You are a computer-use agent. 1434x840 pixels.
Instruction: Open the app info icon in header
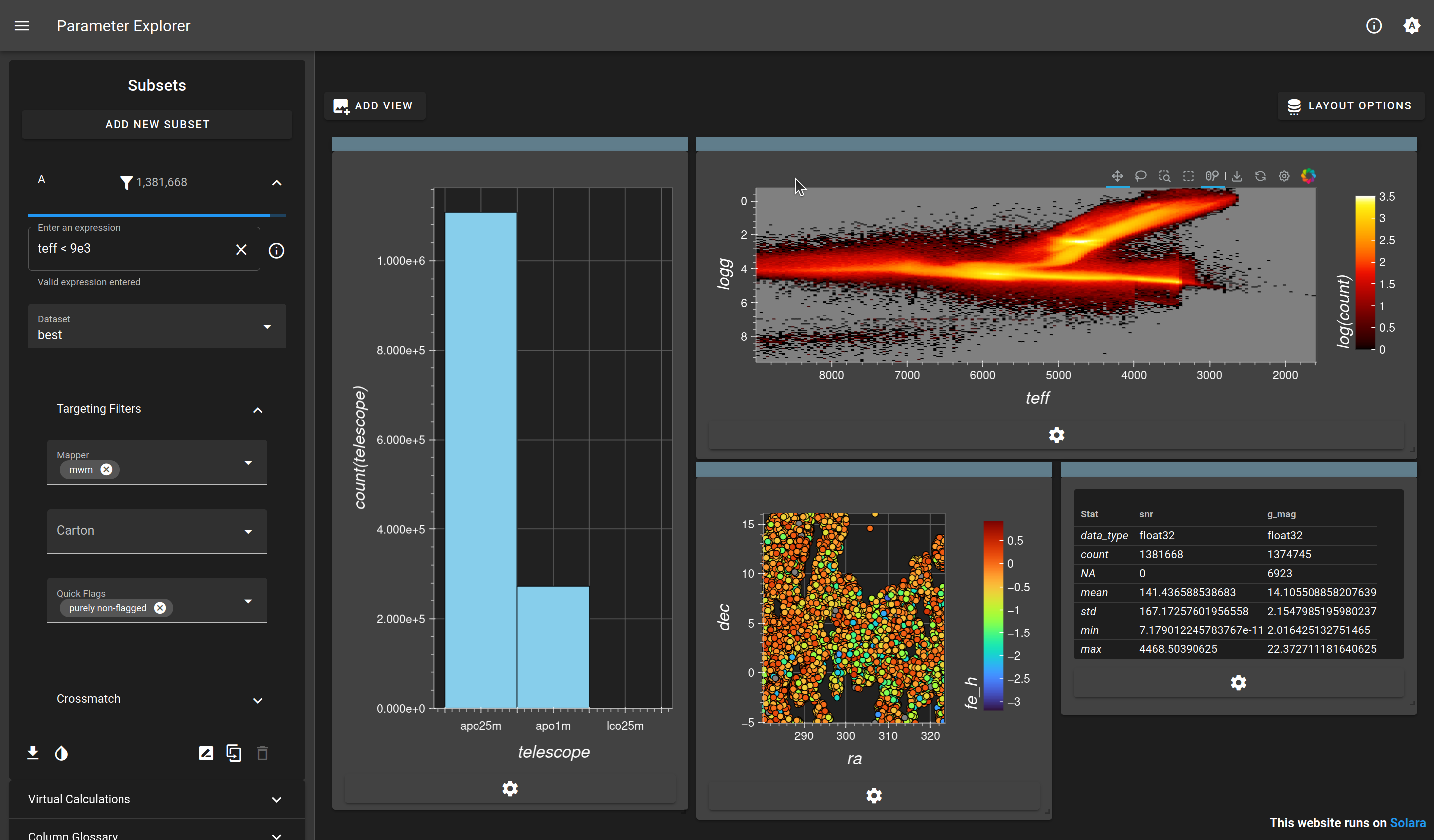[x=1374, y=25]
